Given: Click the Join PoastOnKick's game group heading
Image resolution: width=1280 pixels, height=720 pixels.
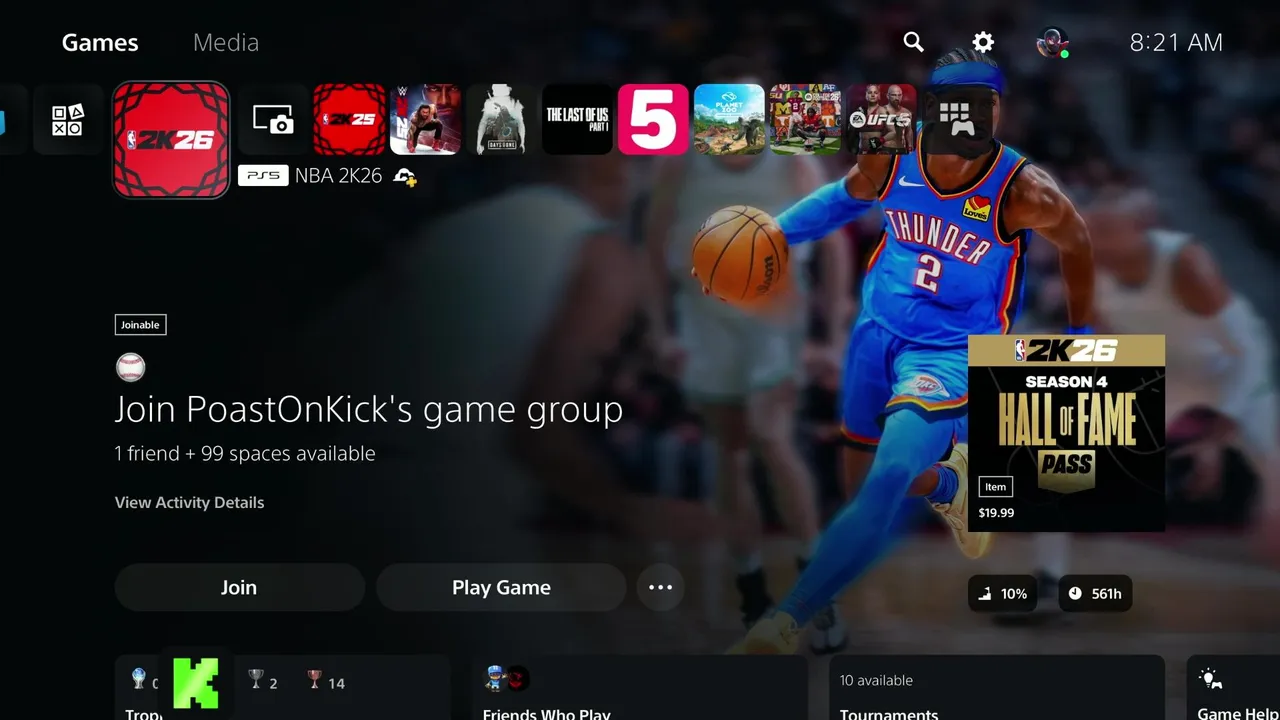Looking at the screenshot, I should (368, 409).
